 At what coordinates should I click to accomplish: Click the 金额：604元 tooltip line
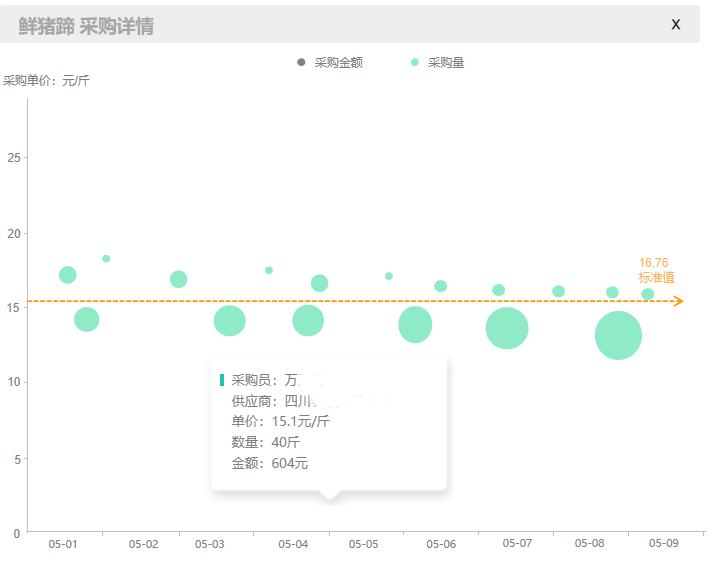pyautogui.click(x=269, y=463)
